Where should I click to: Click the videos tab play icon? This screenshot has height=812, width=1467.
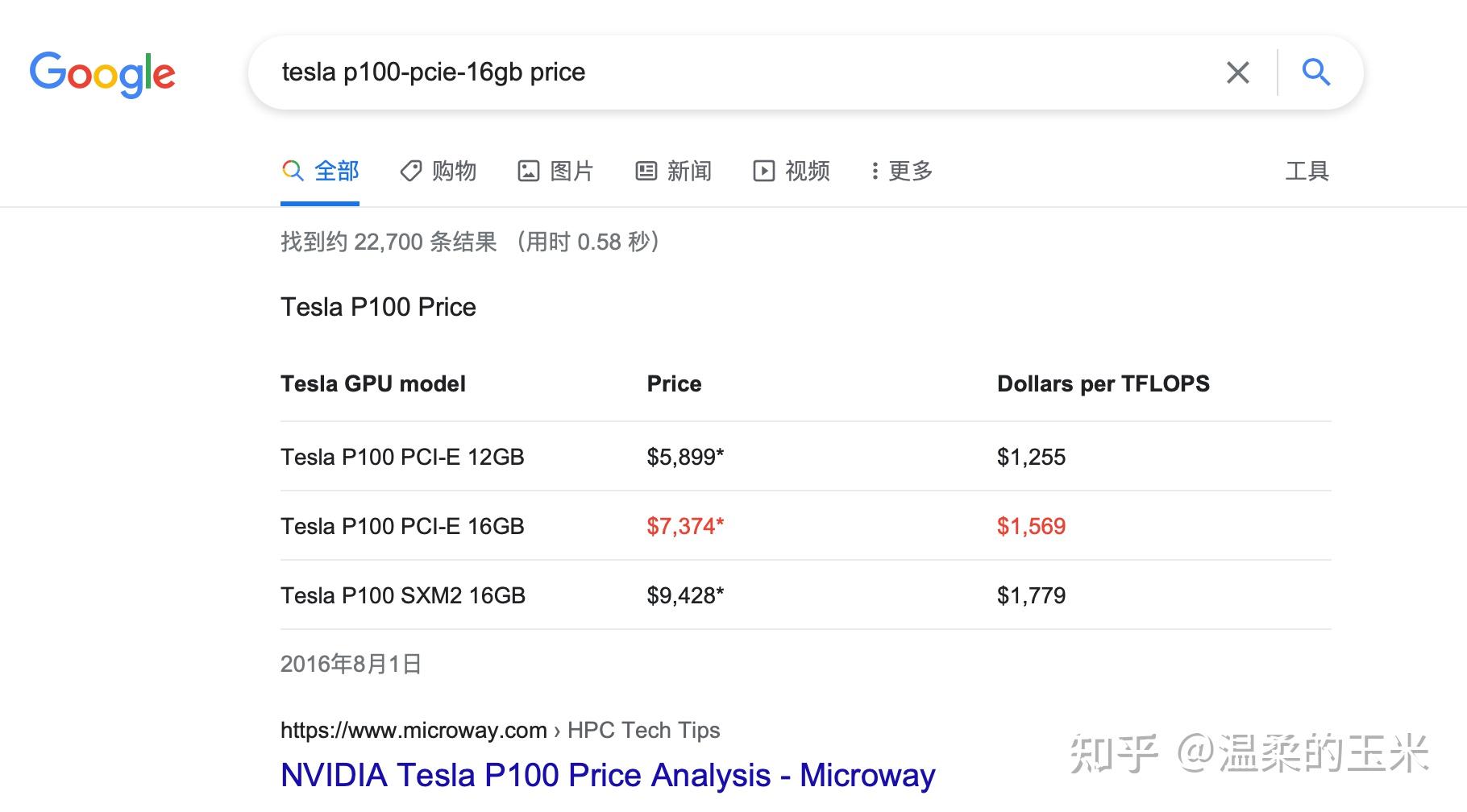click(763, 171)
